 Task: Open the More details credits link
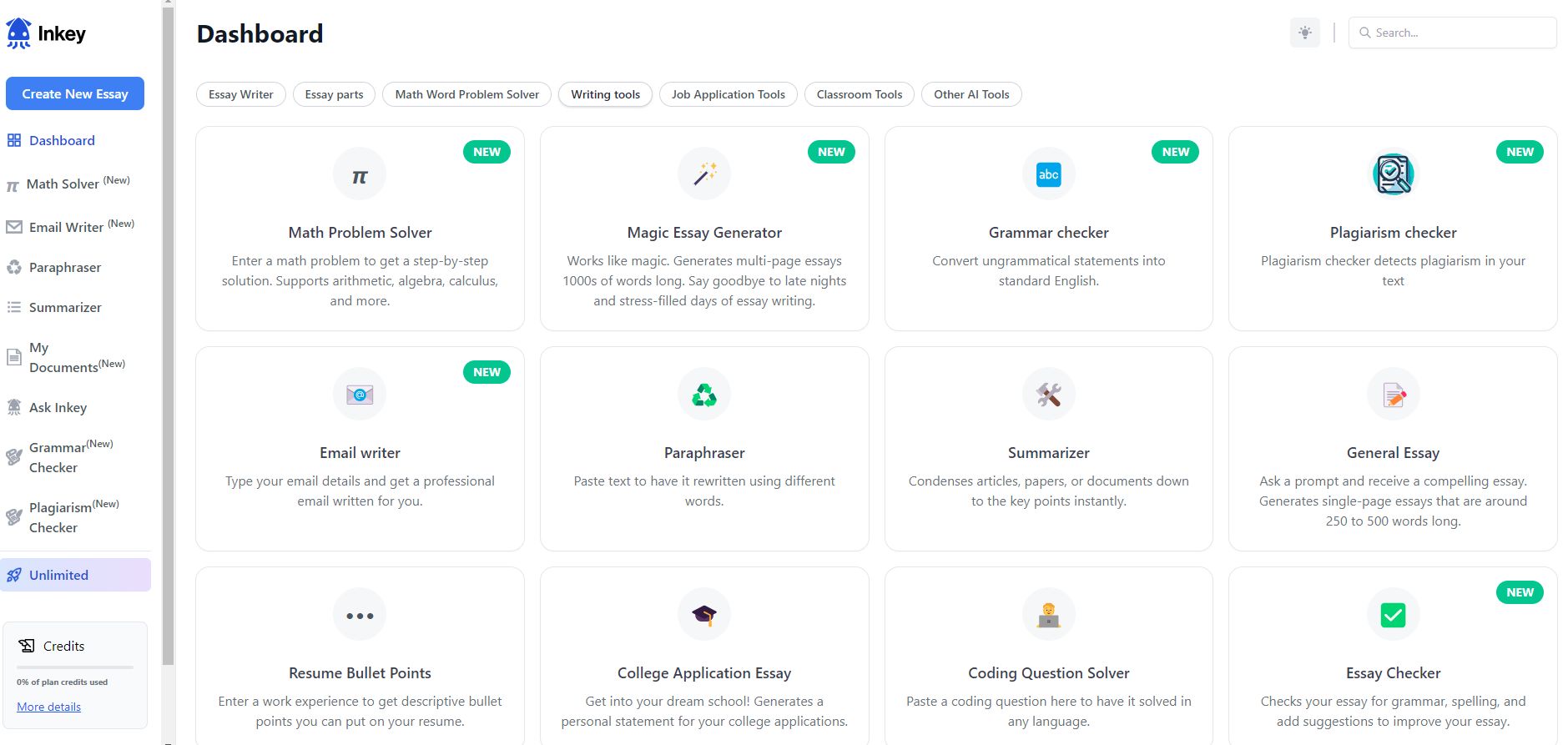pos(48,707)
